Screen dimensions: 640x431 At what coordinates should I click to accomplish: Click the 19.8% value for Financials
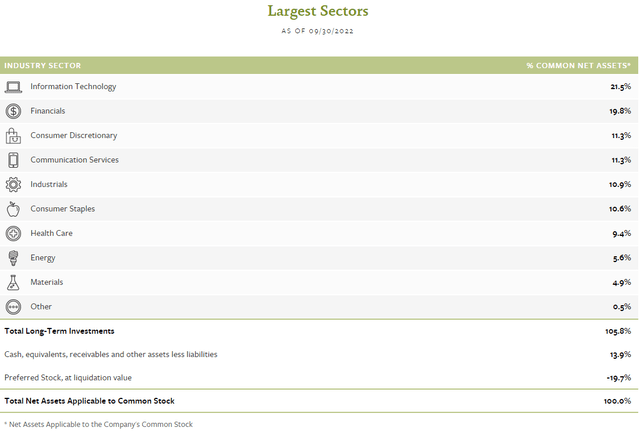620,111
